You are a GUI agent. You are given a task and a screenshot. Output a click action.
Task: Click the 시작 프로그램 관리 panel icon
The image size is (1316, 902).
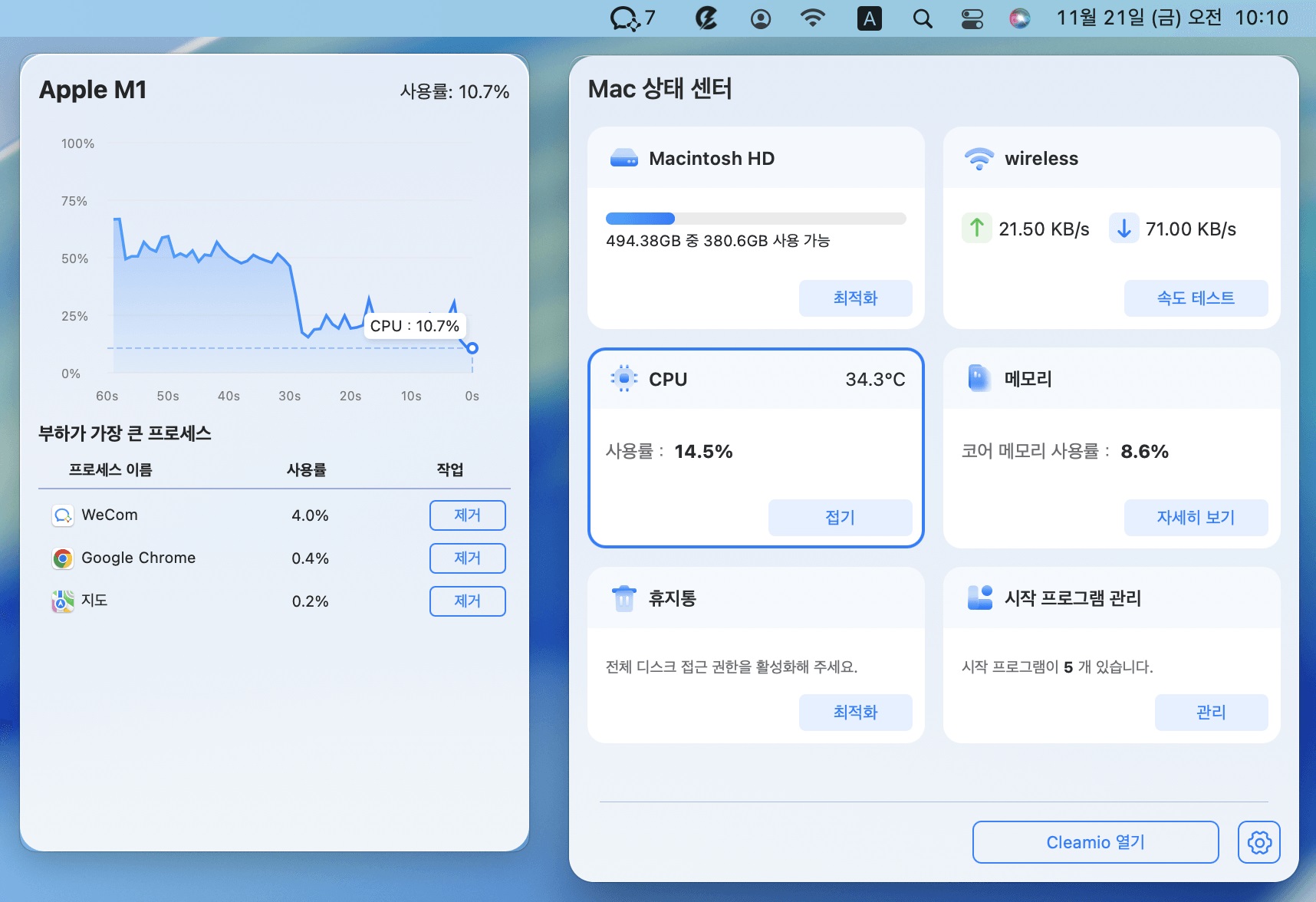tap(979, 598)
